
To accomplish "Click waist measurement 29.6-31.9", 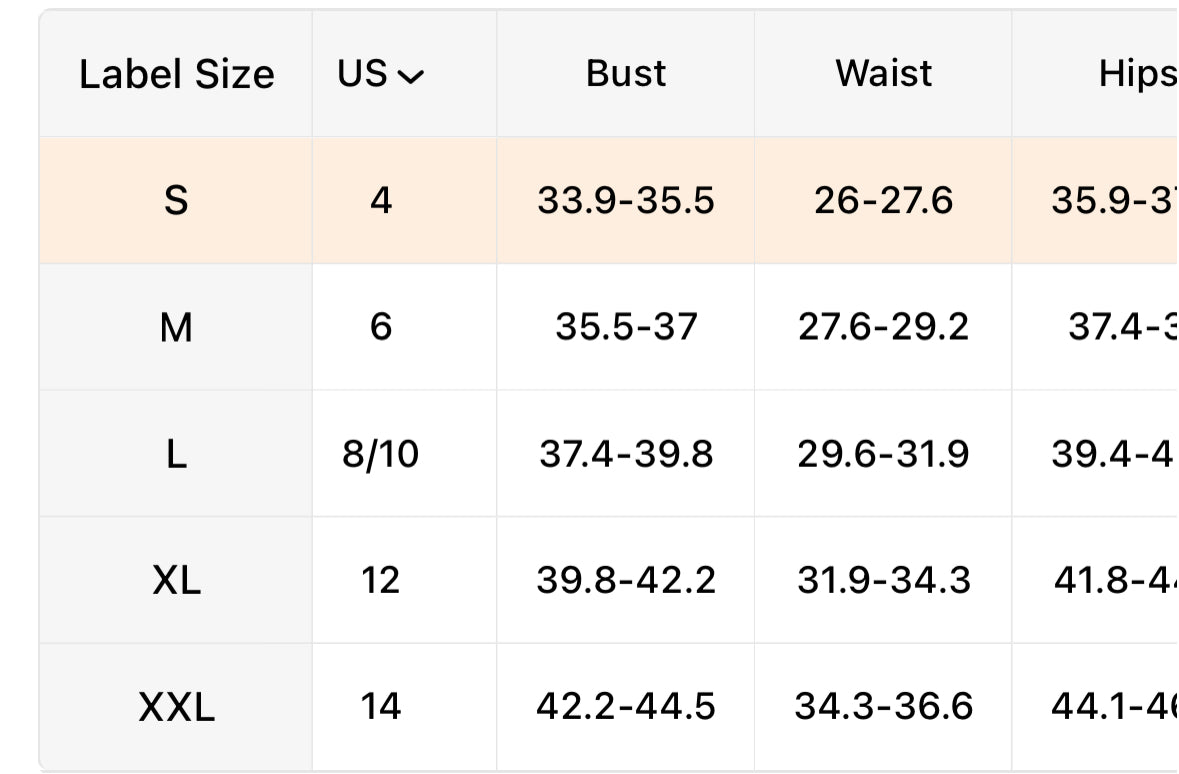I will (883, 454).
